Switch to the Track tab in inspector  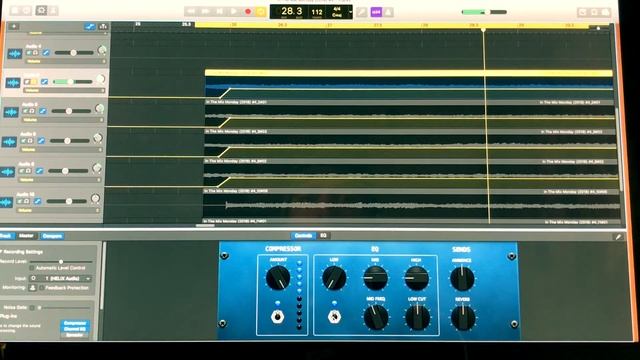click(6, 236)
